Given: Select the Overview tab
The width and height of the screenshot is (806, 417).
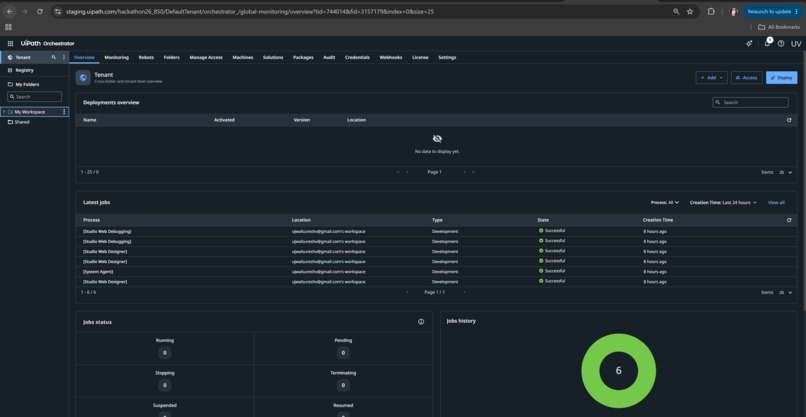Looking at the screenshot, I should pos(84,58).
